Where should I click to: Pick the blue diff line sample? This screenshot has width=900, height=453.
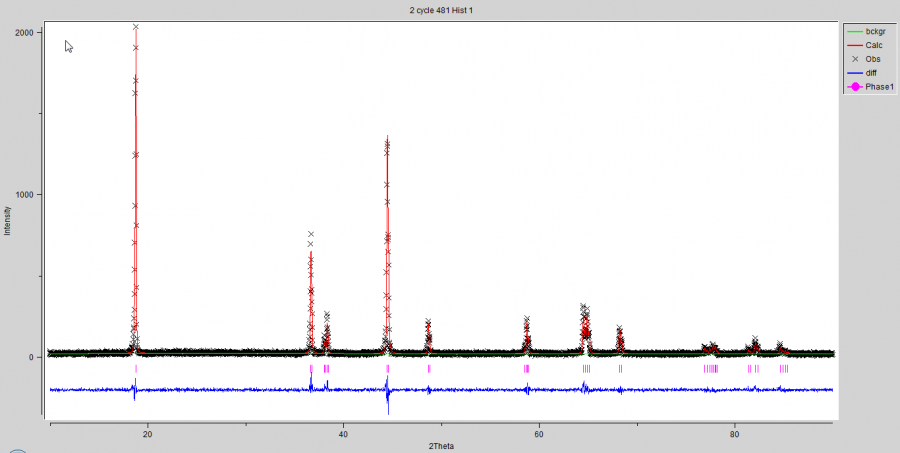[x=854, y=73]
